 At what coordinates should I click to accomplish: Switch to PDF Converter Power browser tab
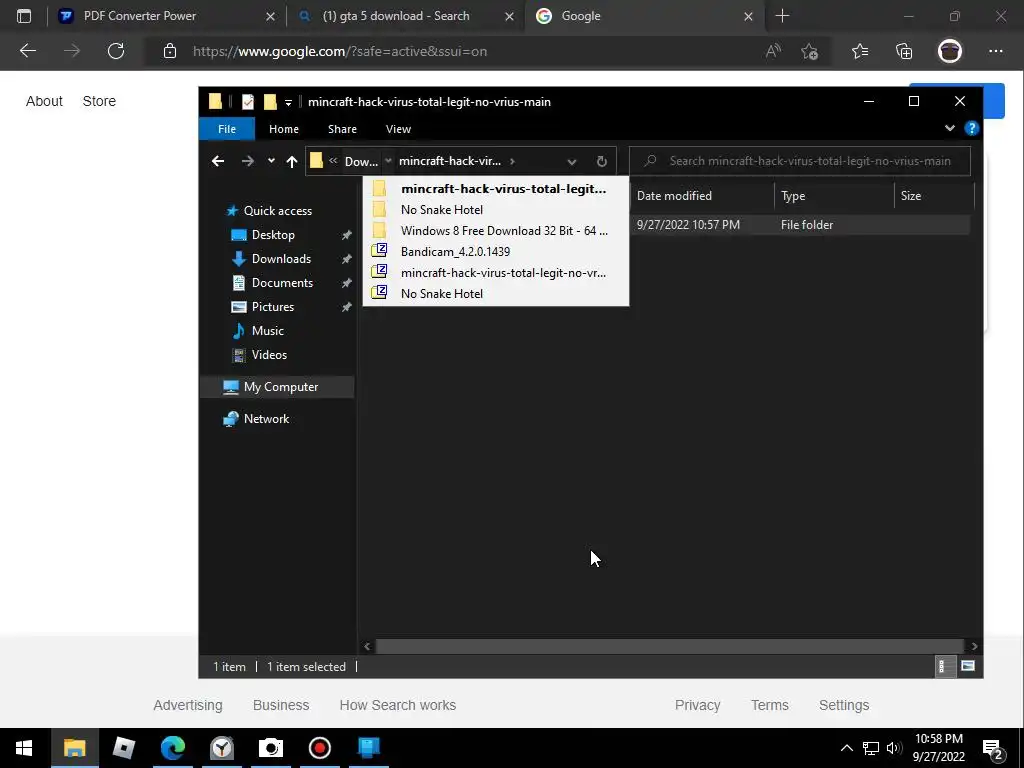pos(167,16)
